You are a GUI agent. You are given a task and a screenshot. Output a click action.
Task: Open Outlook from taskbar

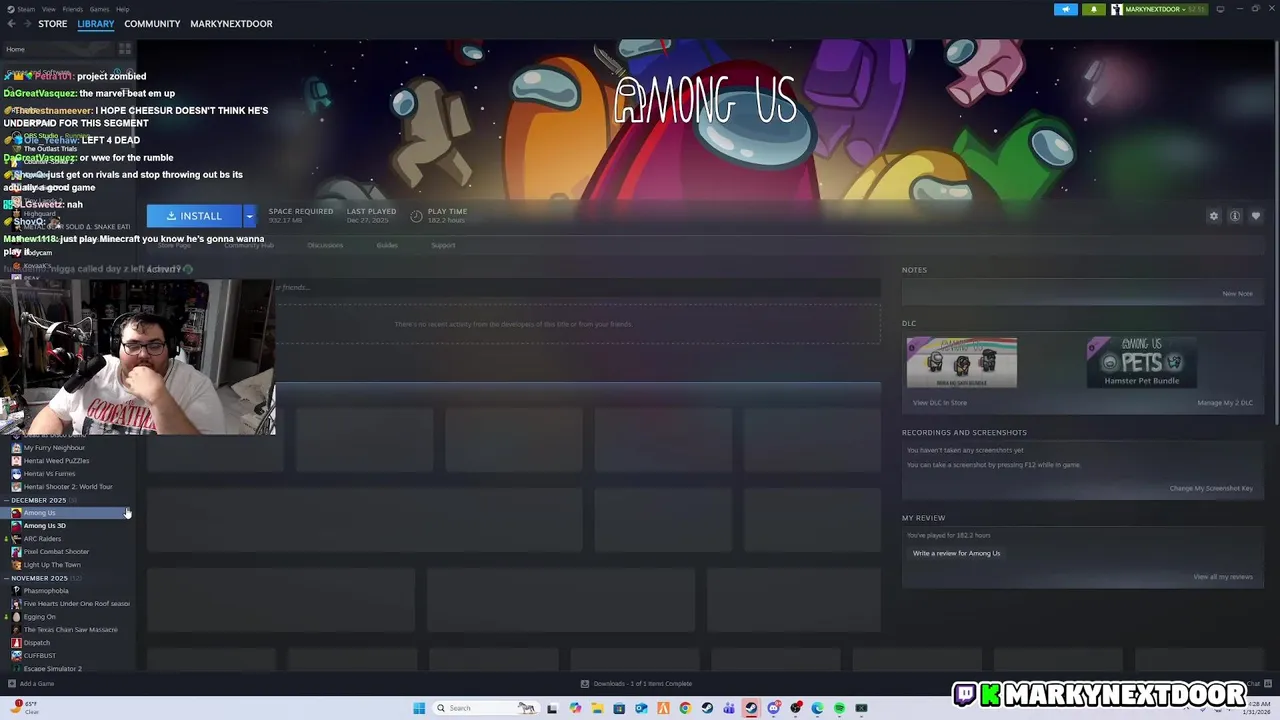tap(641, 708)
